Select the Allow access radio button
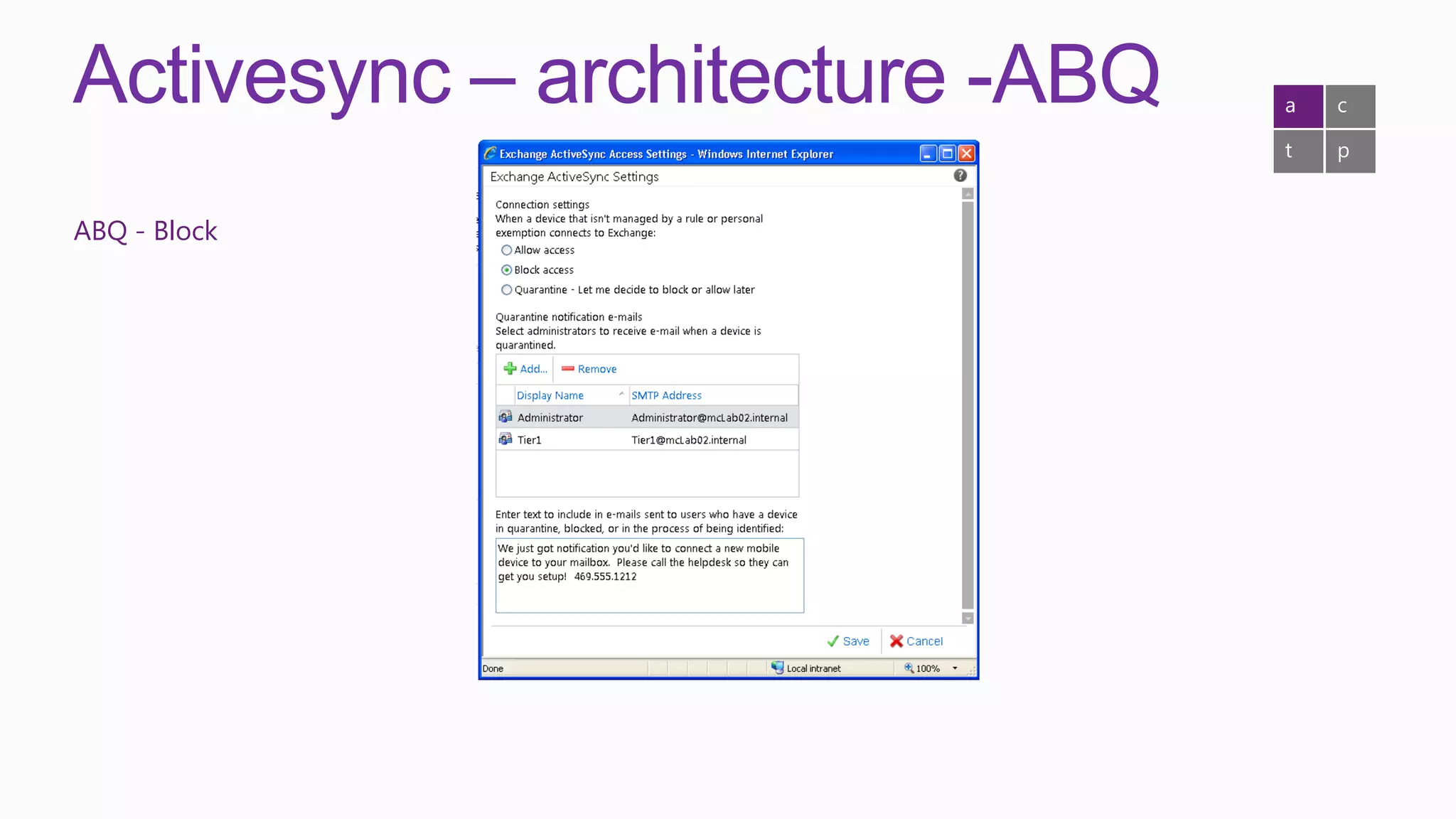Image resolution: width=1456 pixels, height=819 pixels. [x=506, y=250]
